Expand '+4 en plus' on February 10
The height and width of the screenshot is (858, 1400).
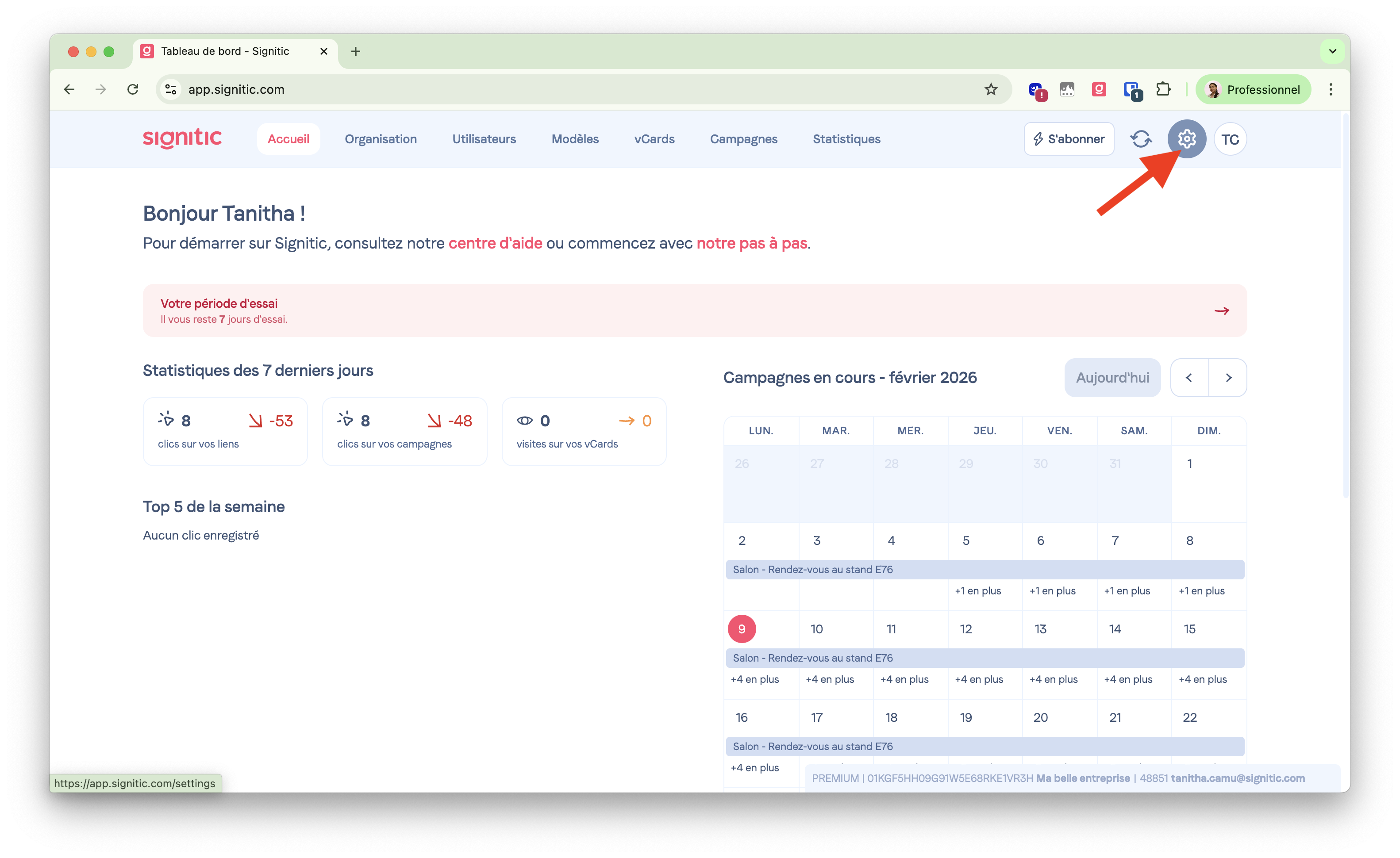[830, 679]
